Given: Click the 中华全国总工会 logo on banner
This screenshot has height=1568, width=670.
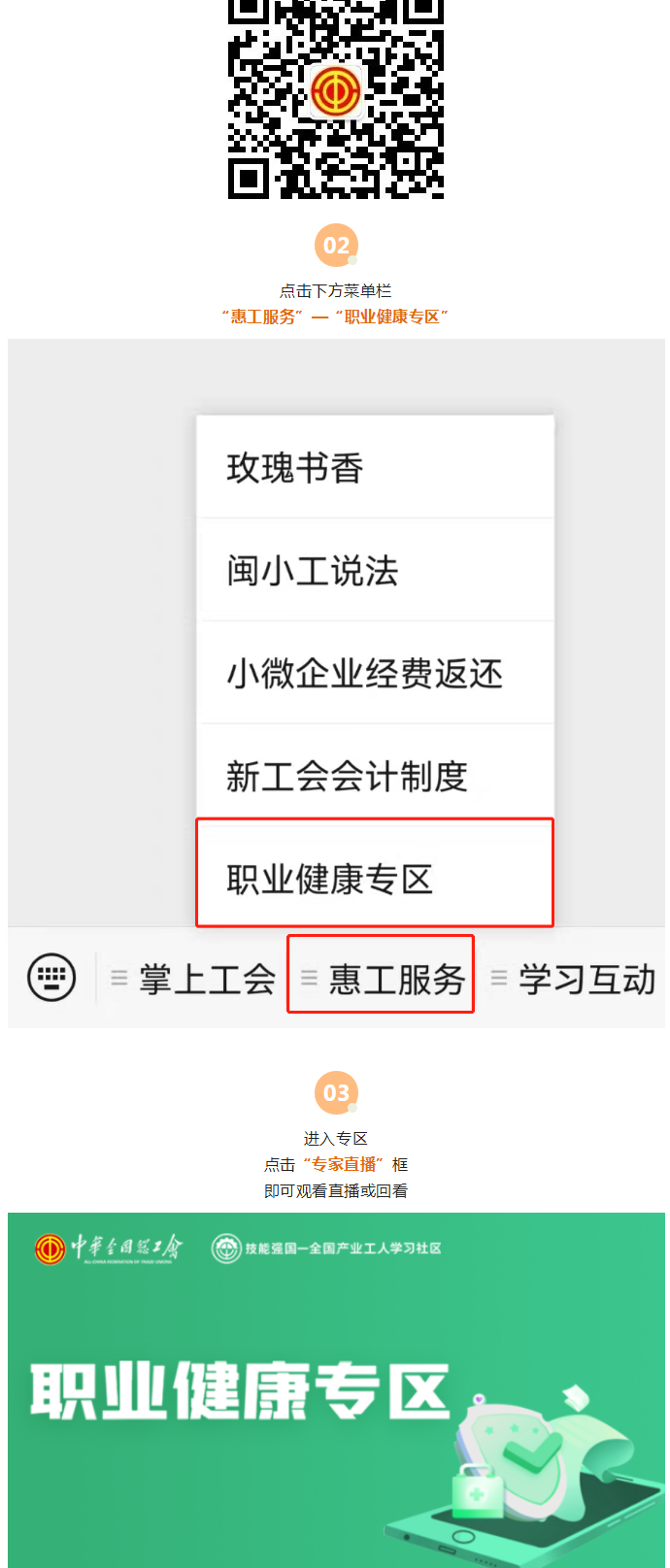Looking at the screenshot, I should click(108, 1248).
